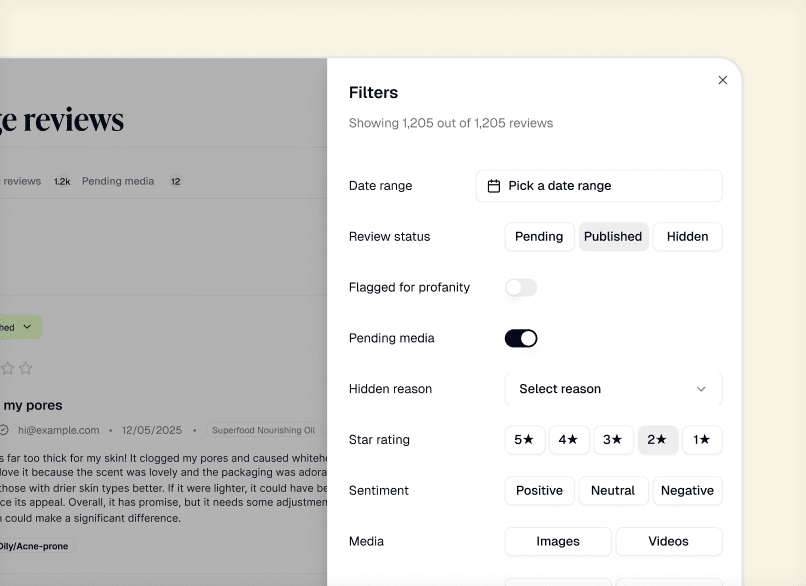Deselect the 2 star rating filter
806x586 pixels.
(x=657, y=440)
